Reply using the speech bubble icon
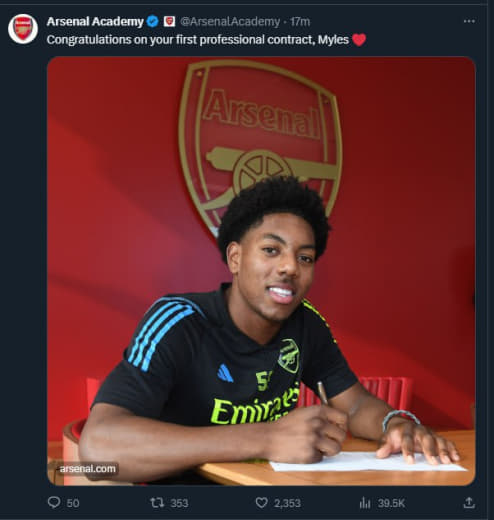Screen dimensions: 494x520 point(54,502)
